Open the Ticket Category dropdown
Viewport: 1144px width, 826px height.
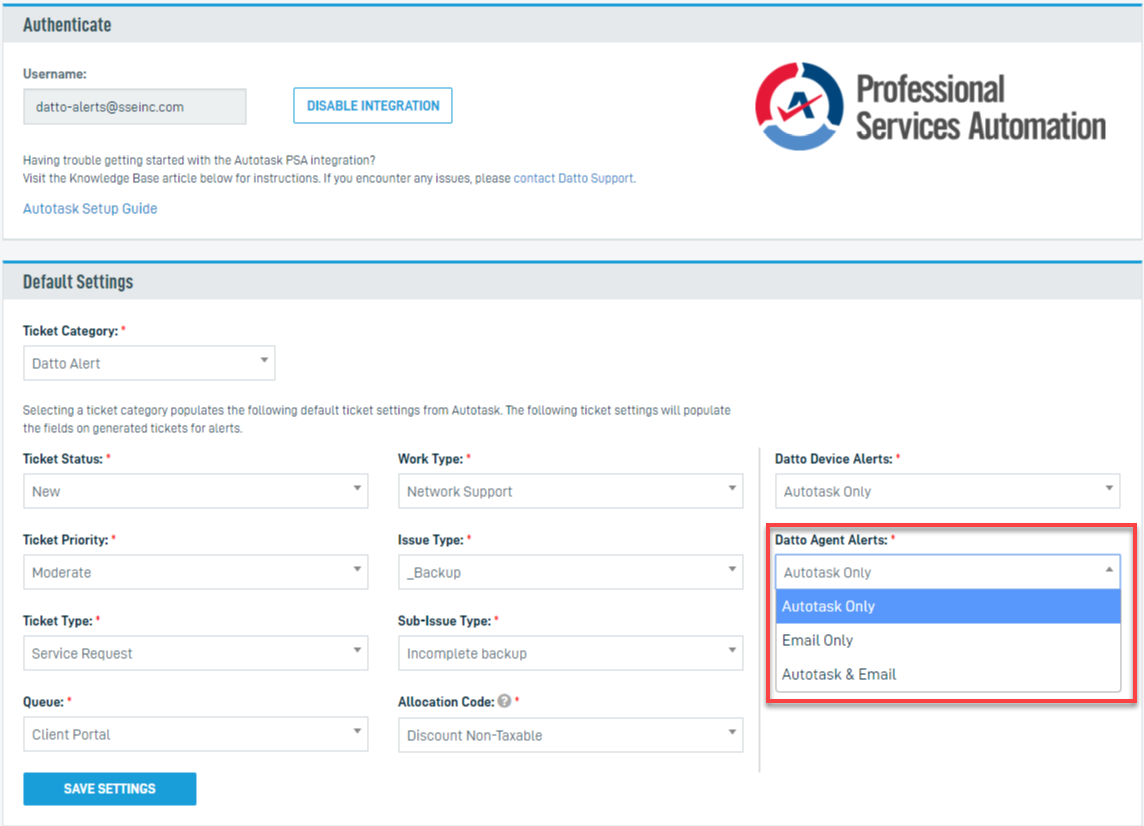(149, 363)
